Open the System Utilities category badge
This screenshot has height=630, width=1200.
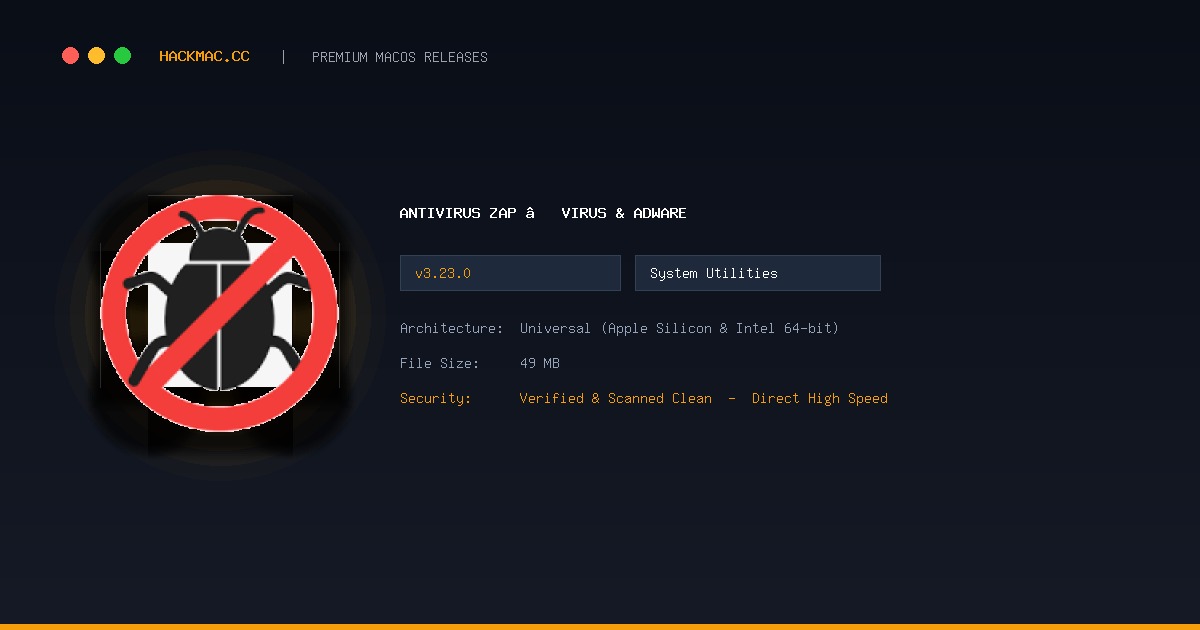click(x=758, y=273)
